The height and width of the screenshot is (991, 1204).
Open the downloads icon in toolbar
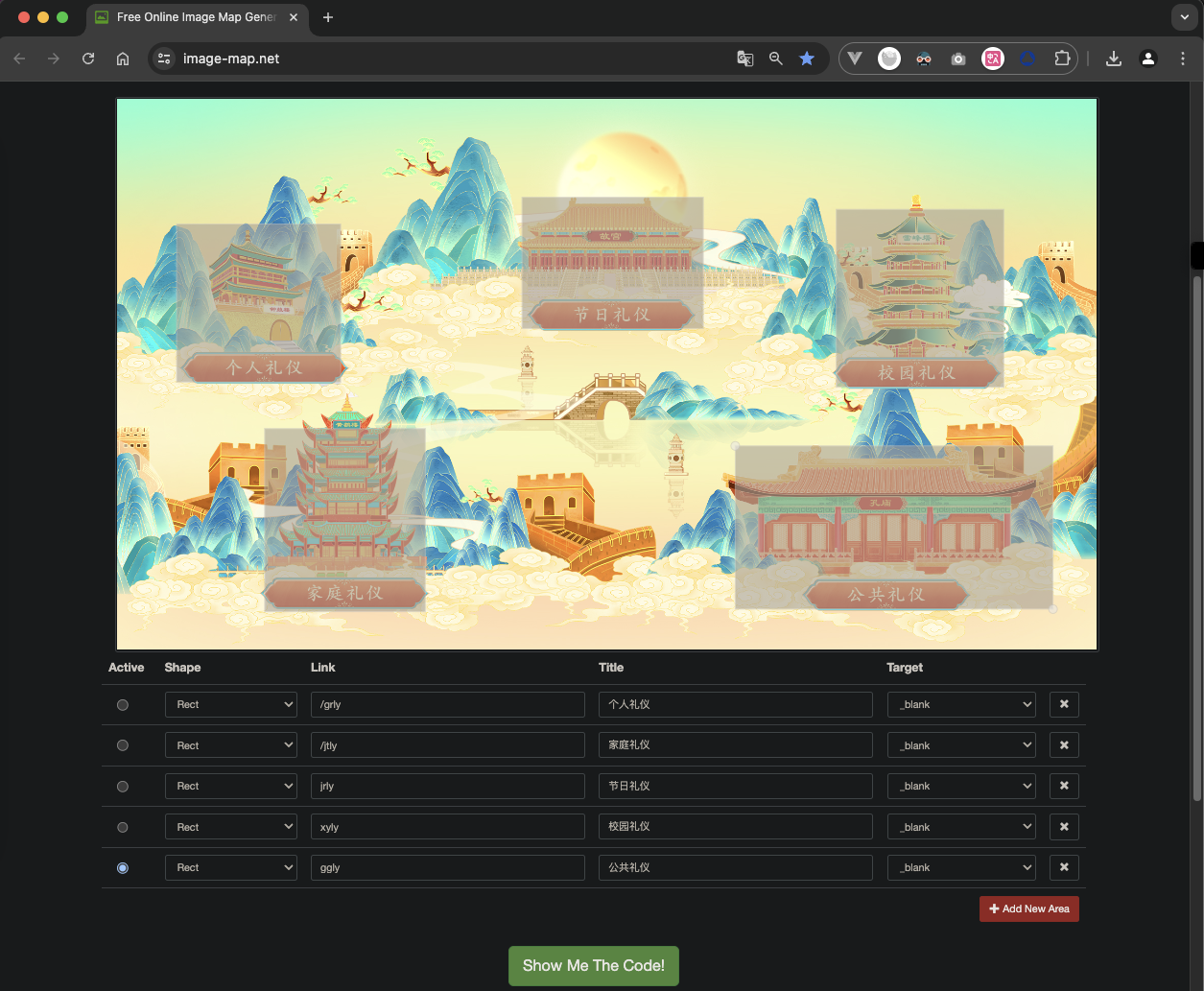[x=1113, y=59]
